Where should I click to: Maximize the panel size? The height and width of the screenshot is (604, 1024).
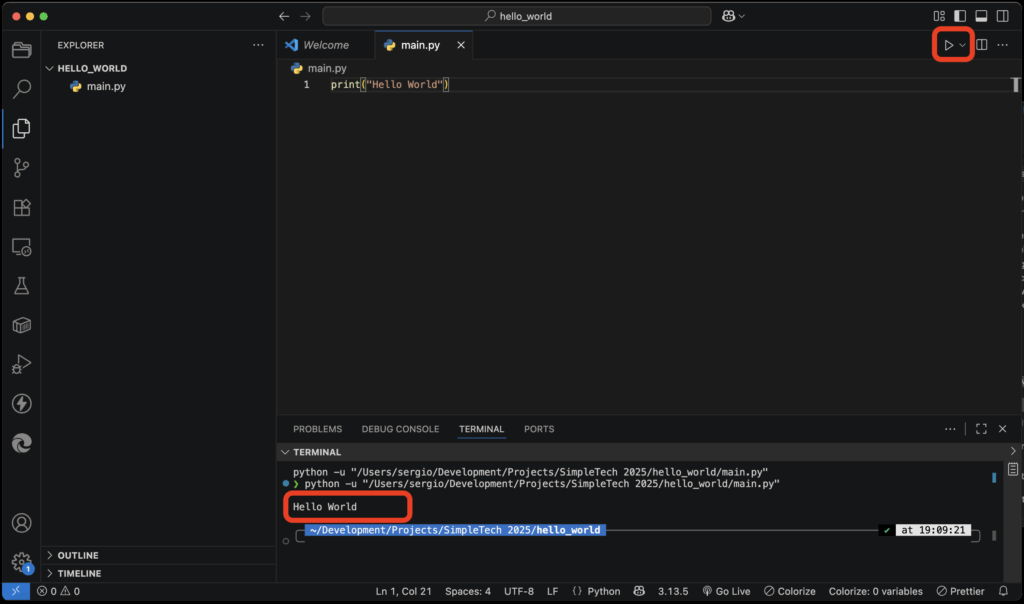(982, 429)
